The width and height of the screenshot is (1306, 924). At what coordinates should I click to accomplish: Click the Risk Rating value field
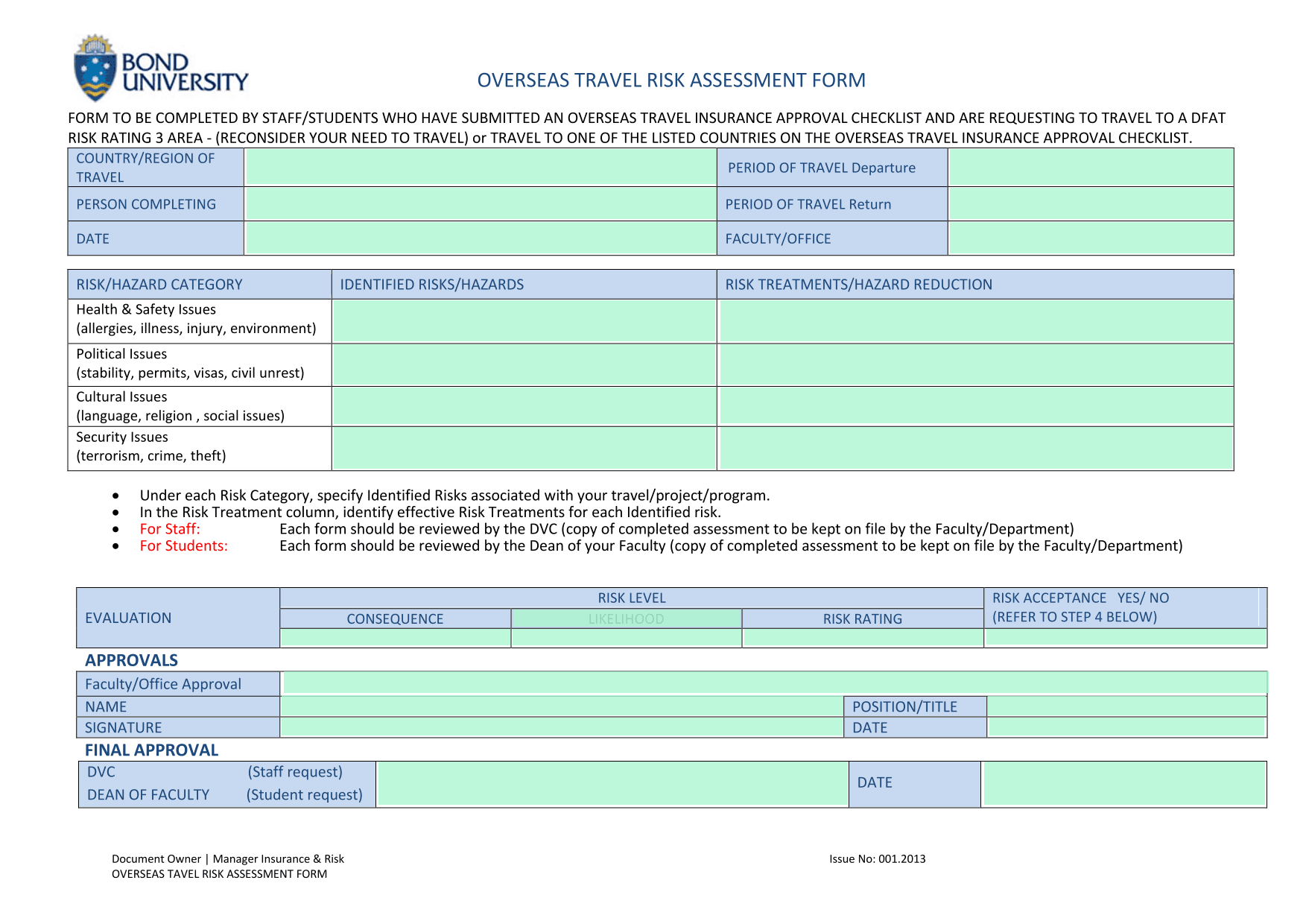tap(863, 638)
